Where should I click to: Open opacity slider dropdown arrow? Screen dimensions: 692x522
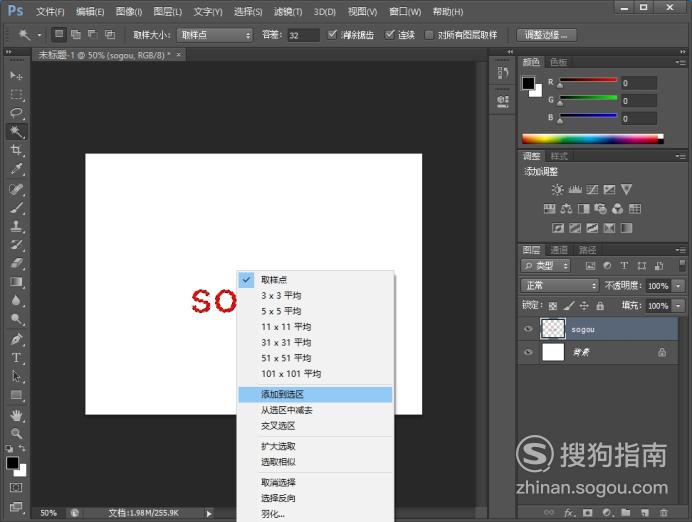[x=678, y=286]
